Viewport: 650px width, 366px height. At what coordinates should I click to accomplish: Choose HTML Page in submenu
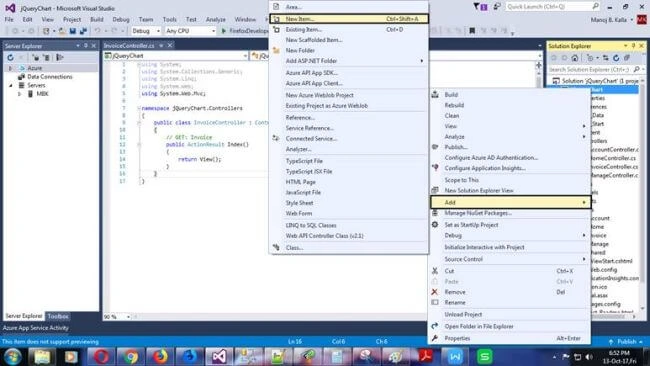click(349, 182)
